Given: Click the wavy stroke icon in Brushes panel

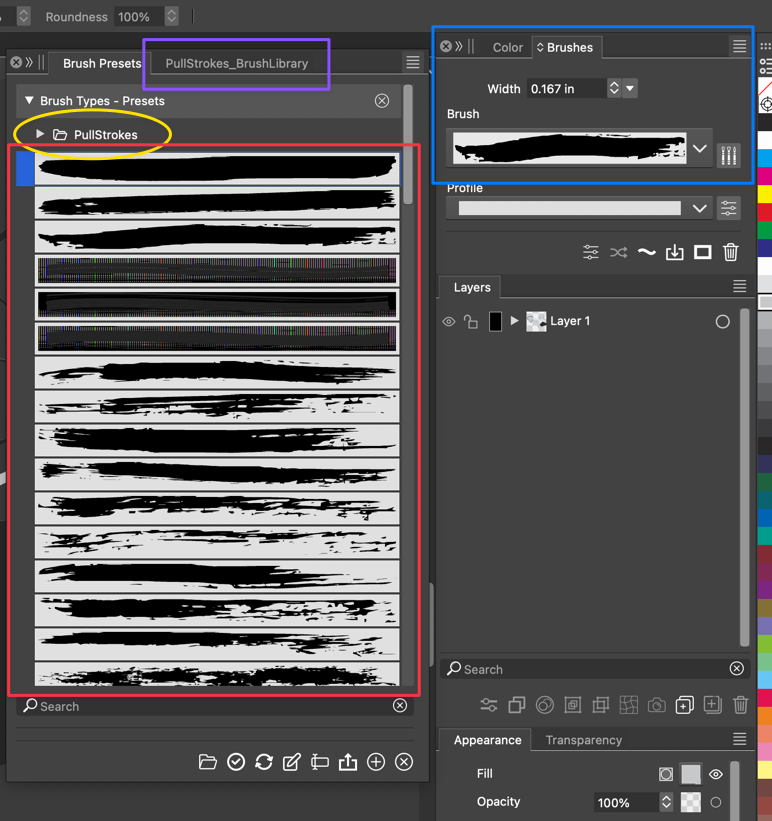Looking at the screenshot, I should [x=647, y=252].
